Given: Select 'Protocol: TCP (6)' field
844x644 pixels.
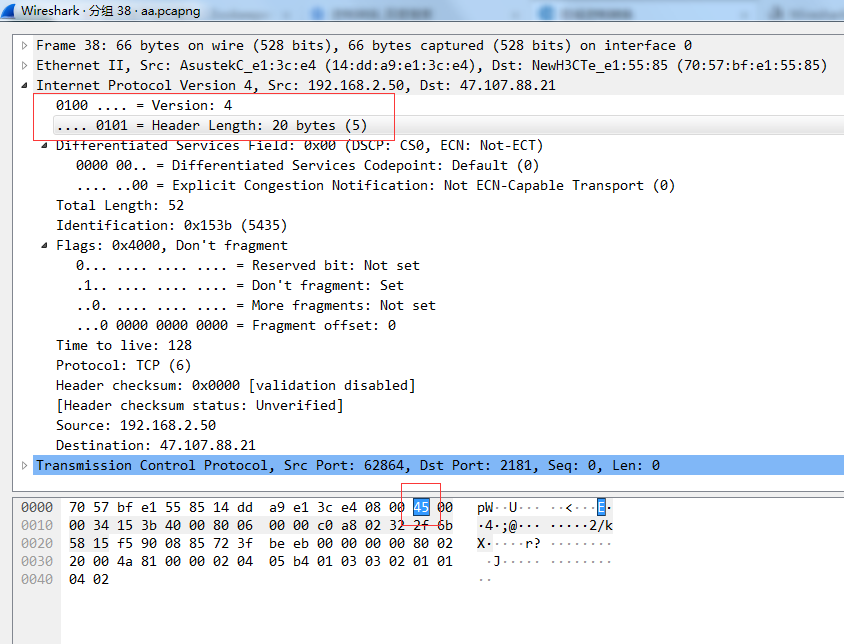Looking at the screenshot, I should coord(123,366).
